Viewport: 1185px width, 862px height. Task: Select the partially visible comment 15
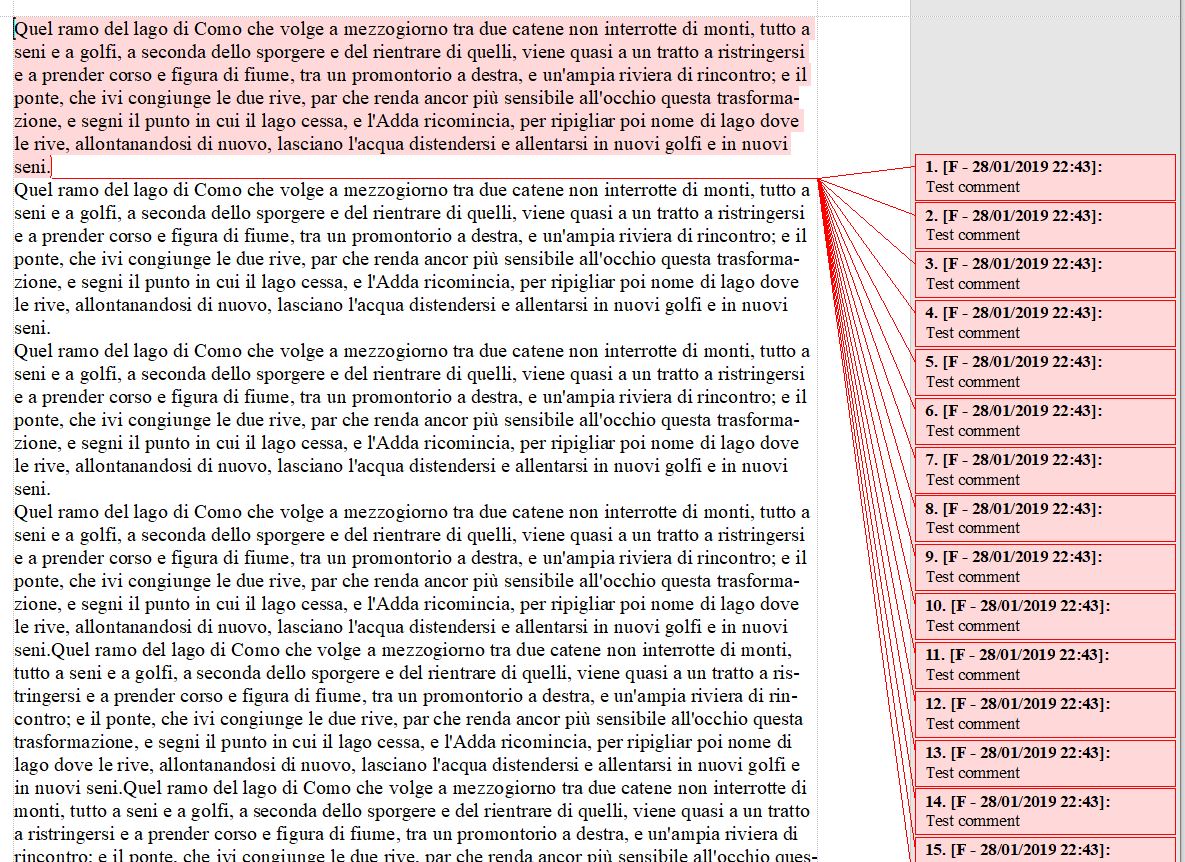pyautogui.click(x=1045, y=851)
